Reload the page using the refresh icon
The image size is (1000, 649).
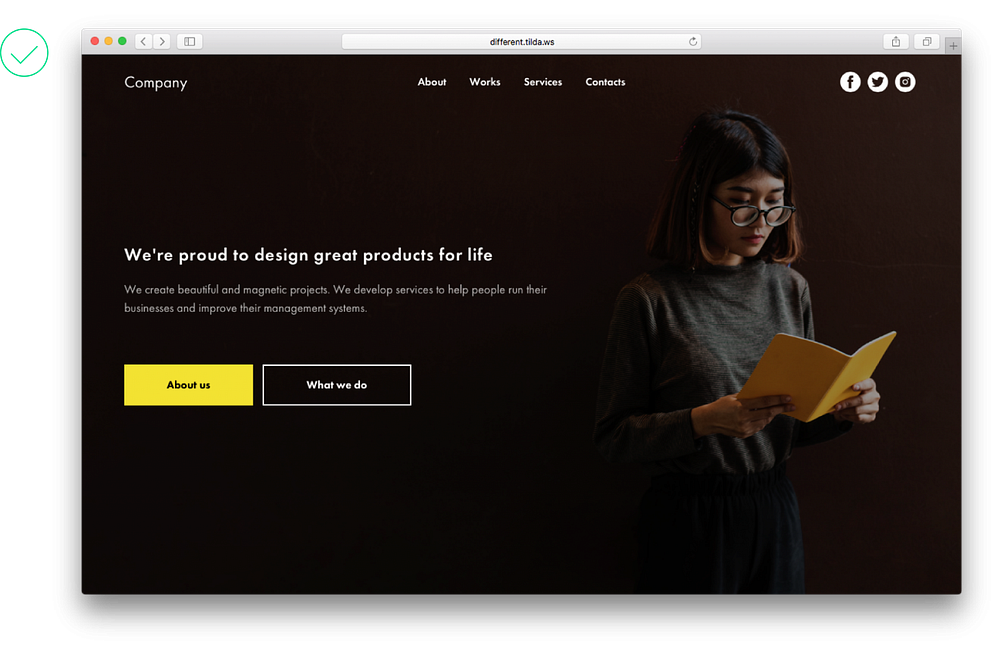click(x=693, y=41)
